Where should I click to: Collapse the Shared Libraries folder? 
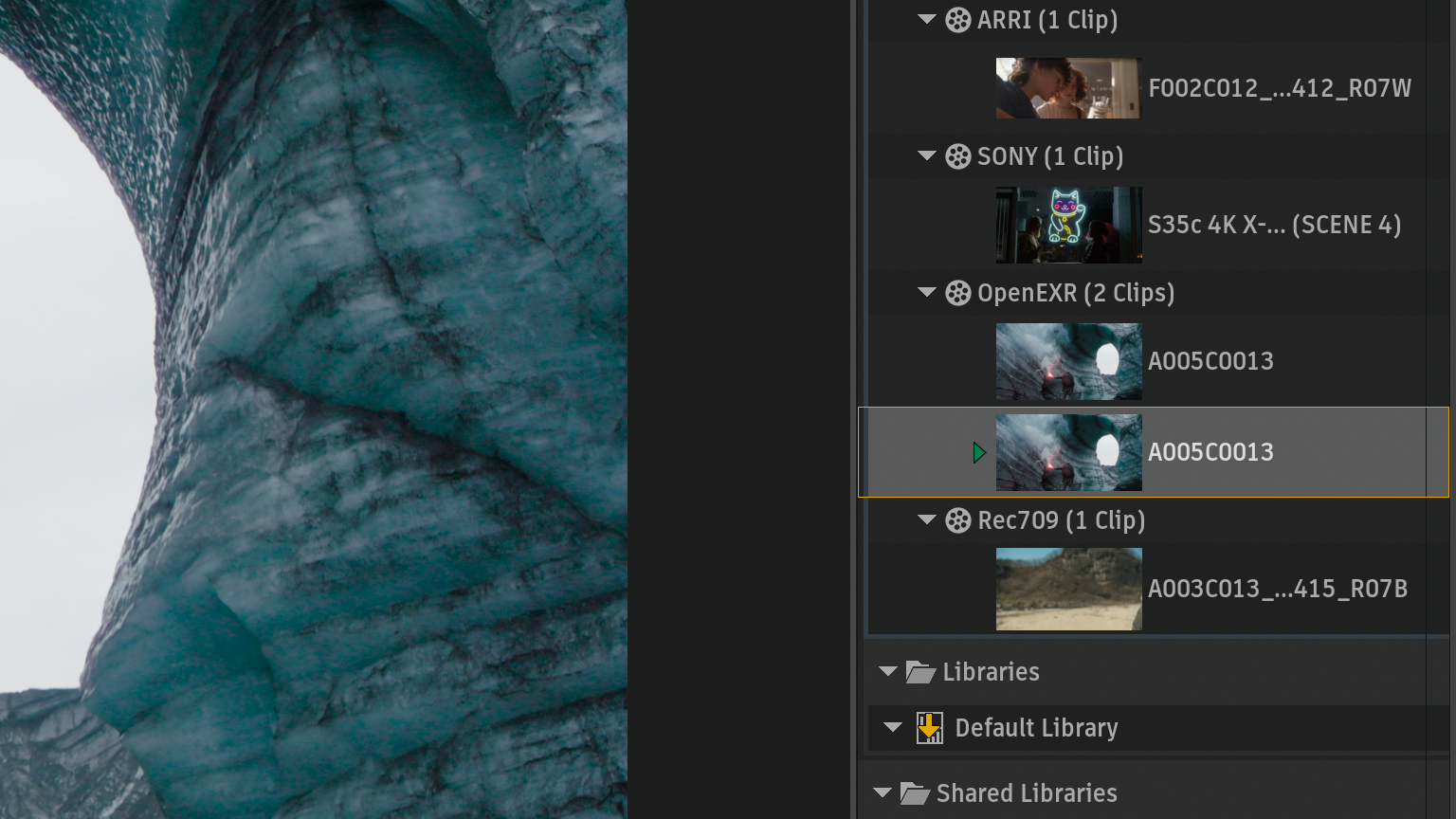point(883,792)
